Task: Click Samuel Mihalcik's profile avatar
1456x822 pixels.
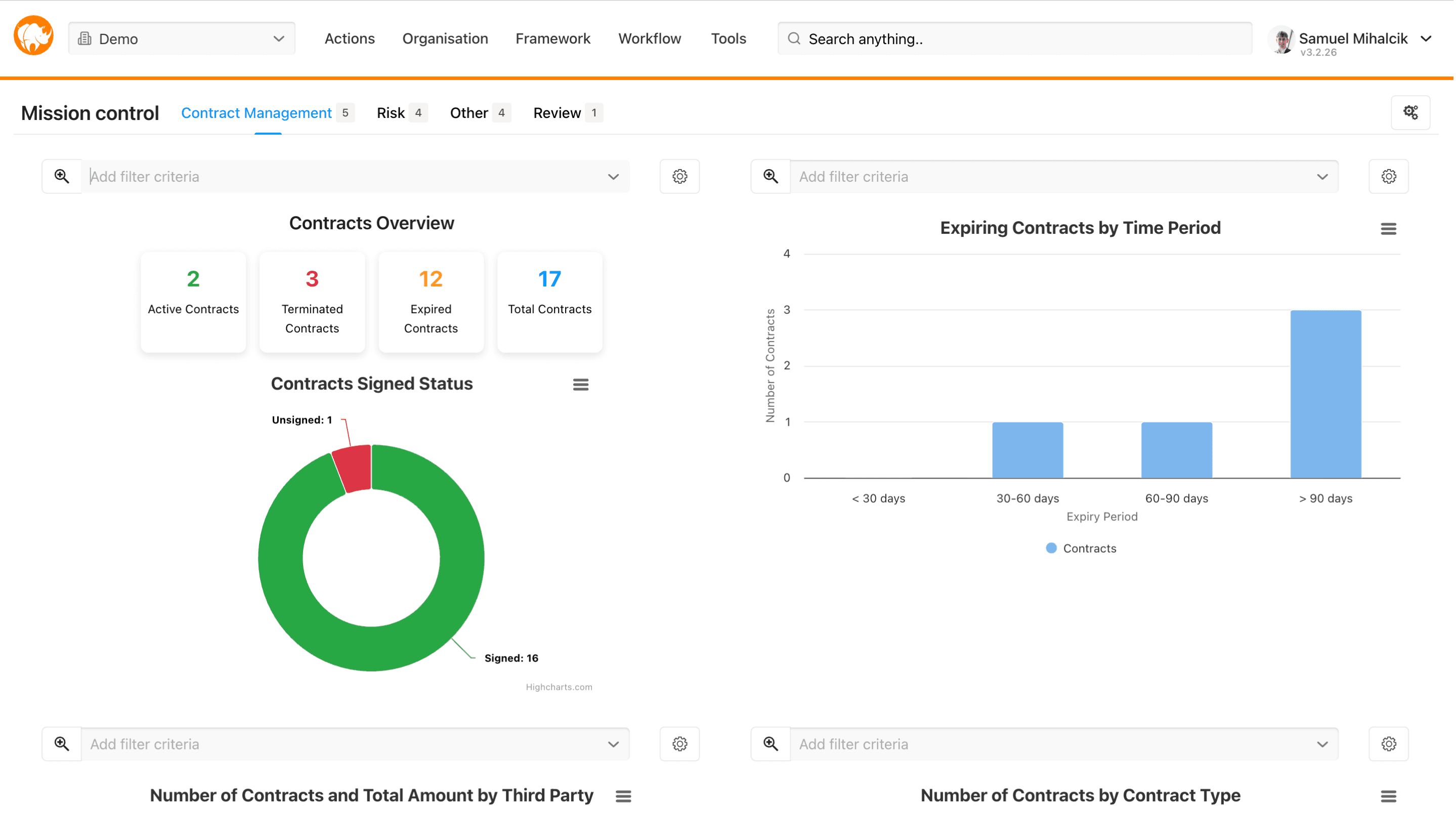Action: 1282,39
